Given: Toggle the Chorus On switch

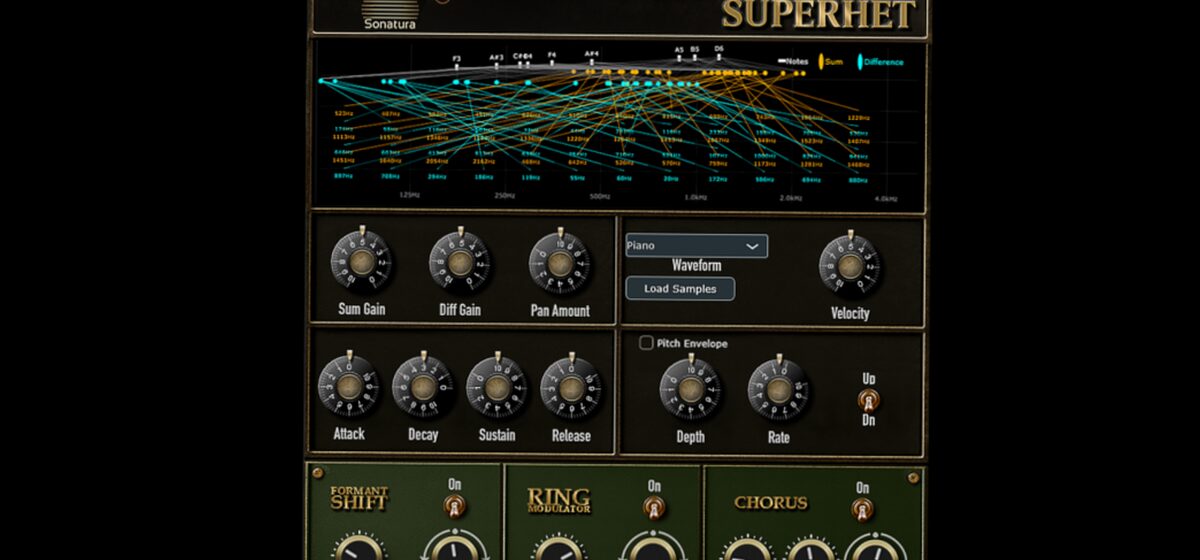Looking at the screenshot, I should [862, 509].
